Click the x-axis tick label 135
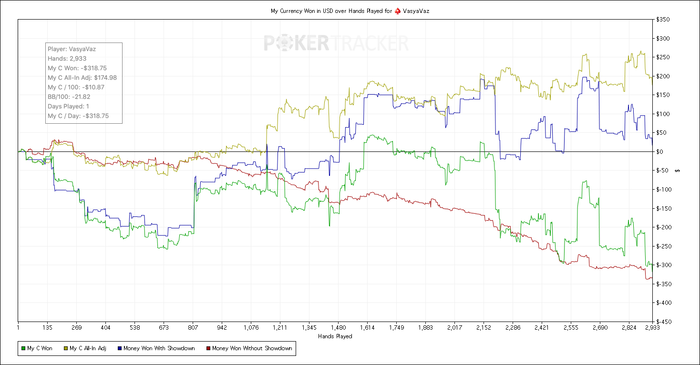 coord(47,328)
